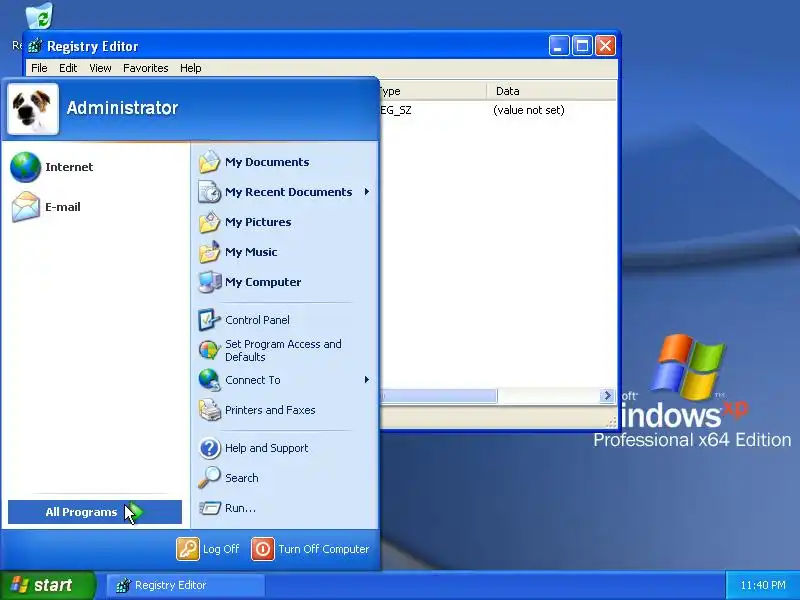Viewport: 800px width, 600px height.
Task: Select the Log Off text button
Action: click(x=221, y=549)
